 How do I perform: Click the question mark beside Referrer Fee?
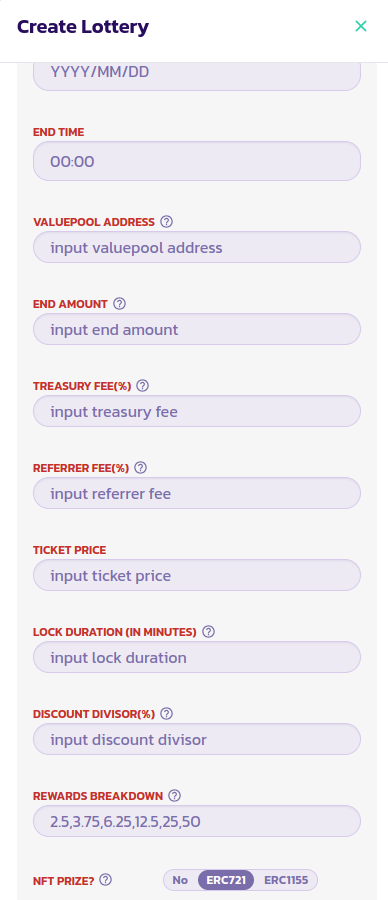pyautogui.click(x=141, y=468)
